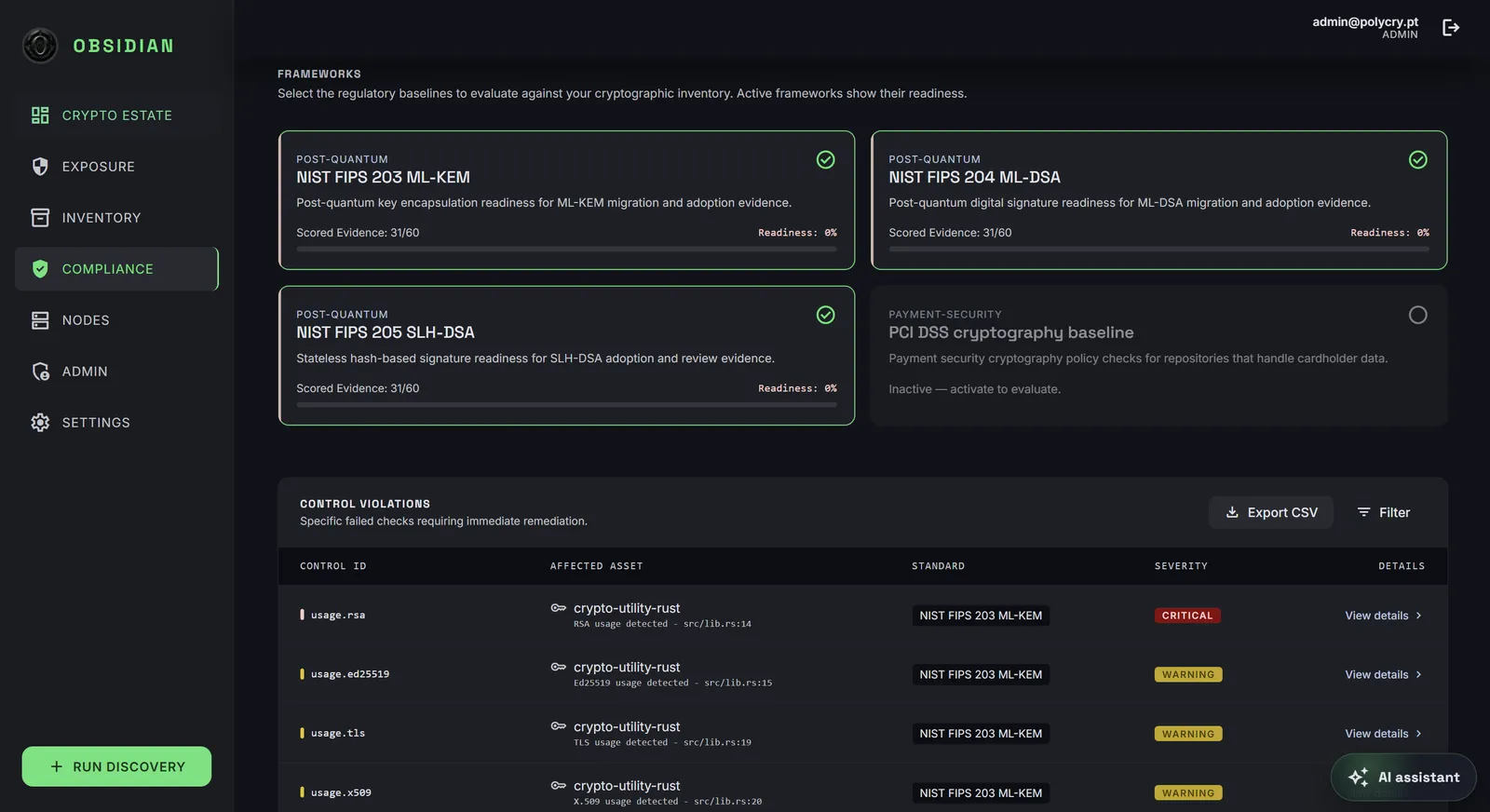
Task: Click the Compliance shield-check icon
Action: 40,269
